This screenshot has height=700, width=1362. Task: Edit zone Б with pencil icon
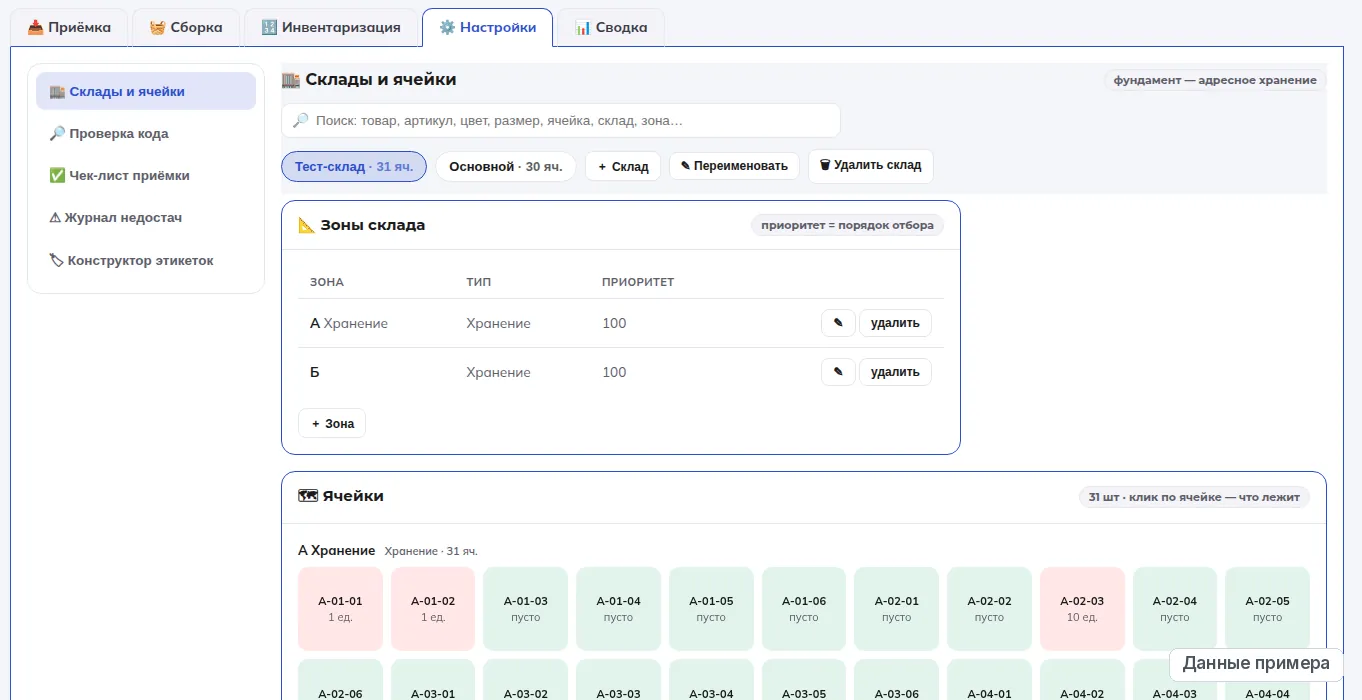point(838,372)
